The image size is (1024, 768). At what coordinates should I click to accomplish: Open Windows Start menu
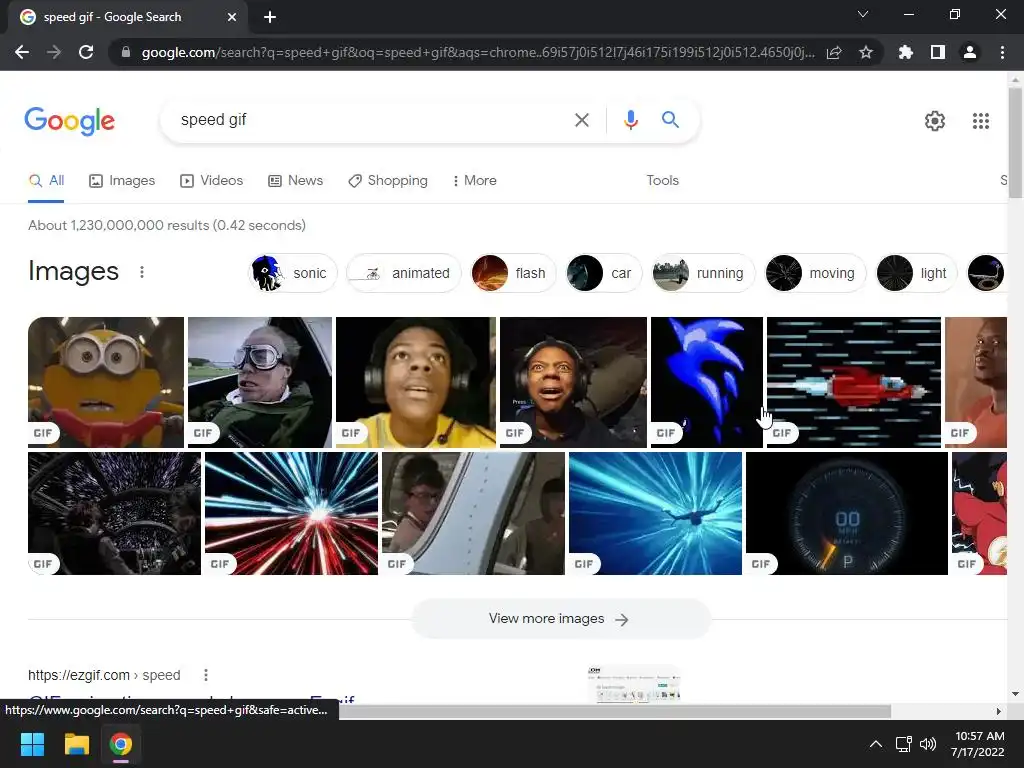pyautogui.click(x=32, y=744)
